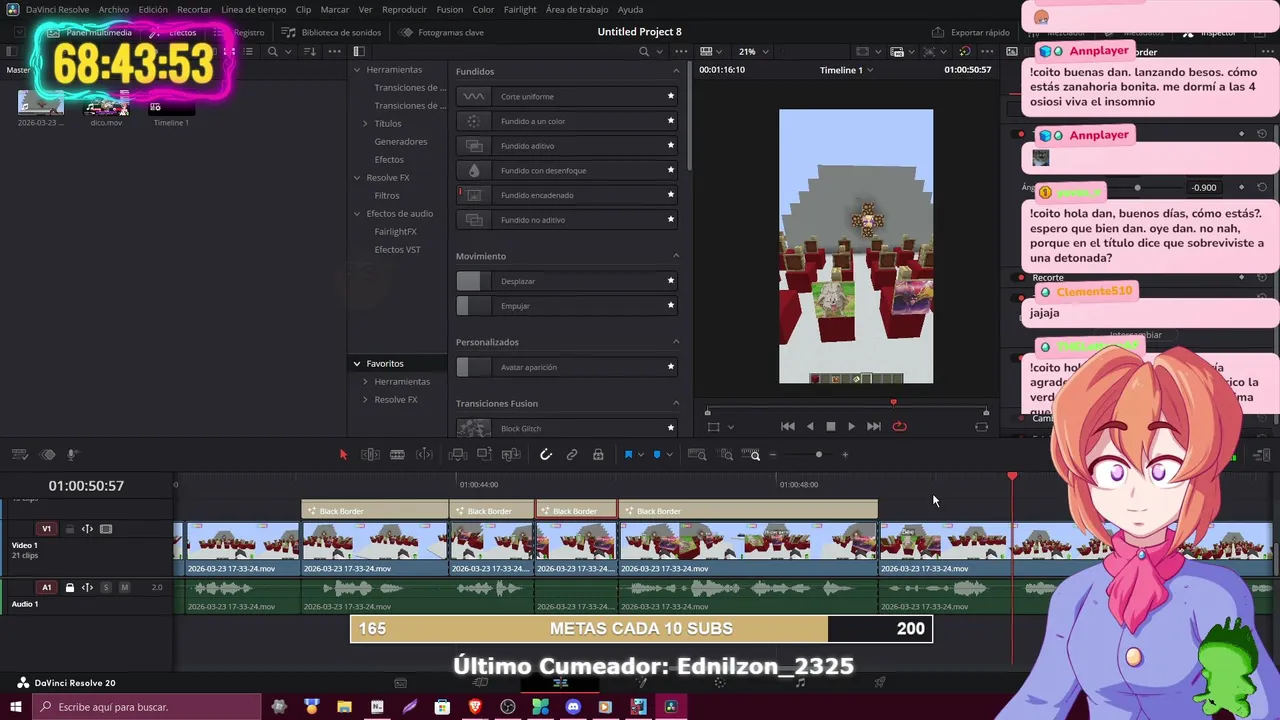Collapse the Herramientas tree section

[357, 70]
